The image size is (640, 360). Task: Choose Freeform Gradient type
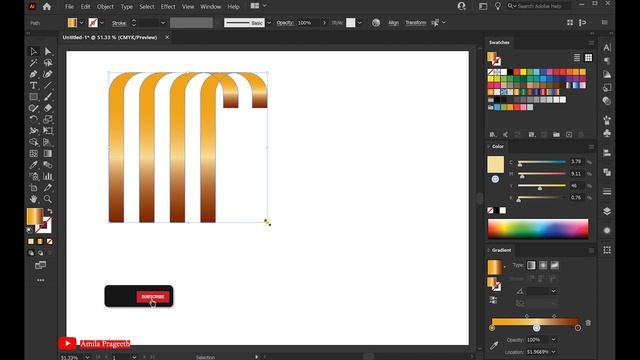pos(555,265)
